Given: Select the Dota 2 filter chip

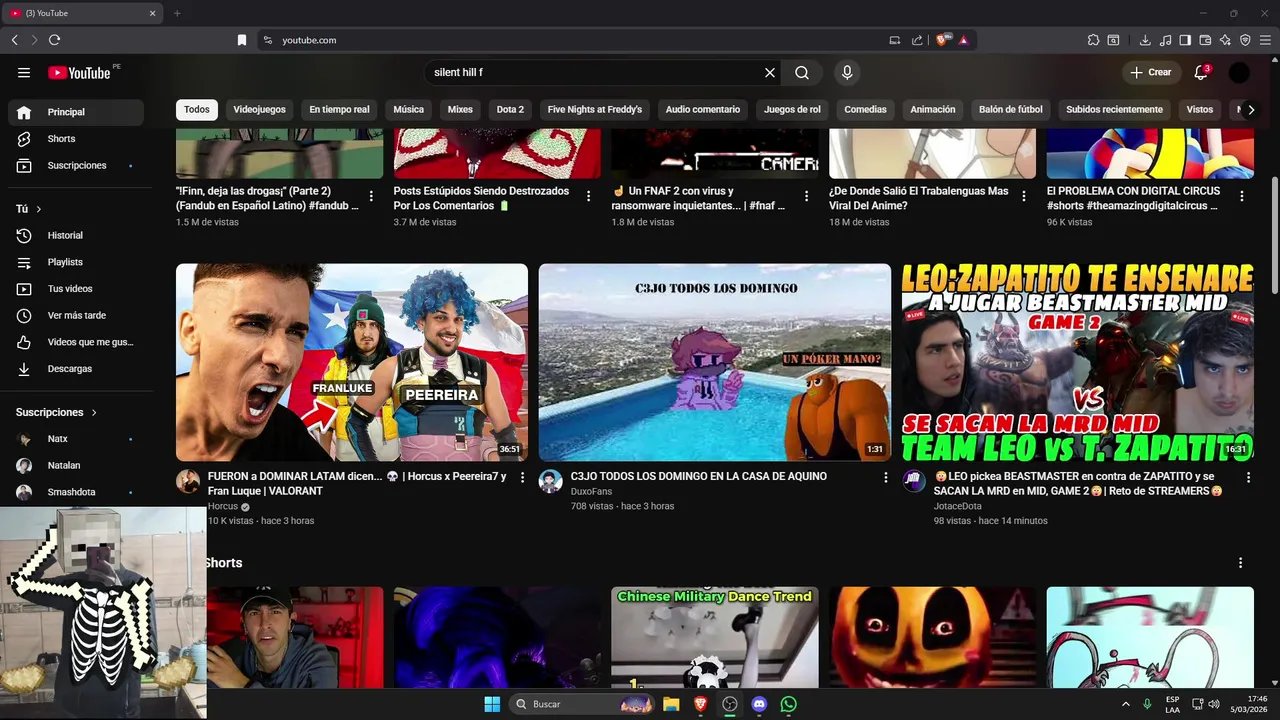Looking at the screenshot, I should tap(510, 110).
